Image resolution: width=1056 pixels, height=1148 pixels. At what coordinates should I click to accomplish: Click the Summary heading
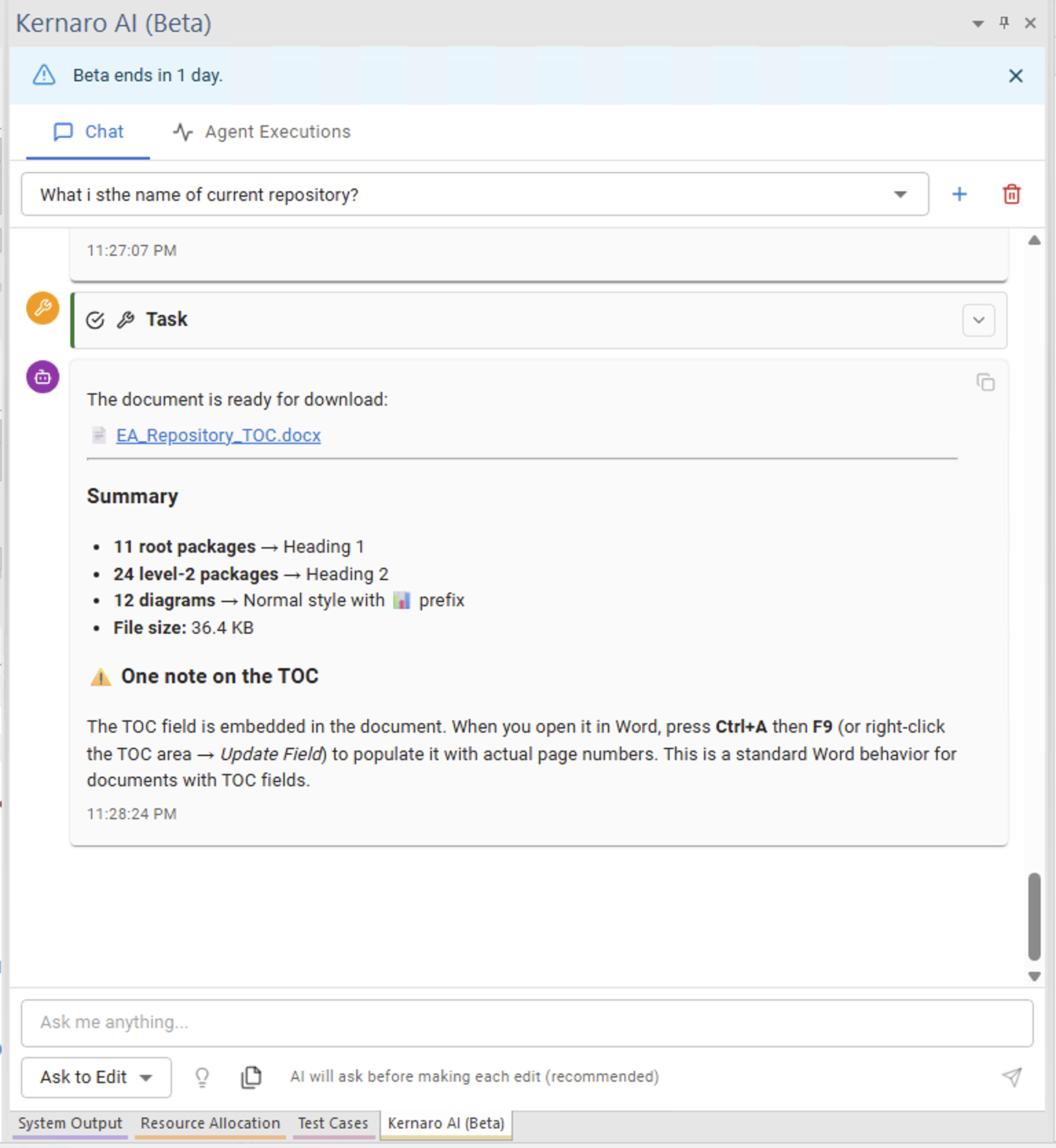pos(133,496)
